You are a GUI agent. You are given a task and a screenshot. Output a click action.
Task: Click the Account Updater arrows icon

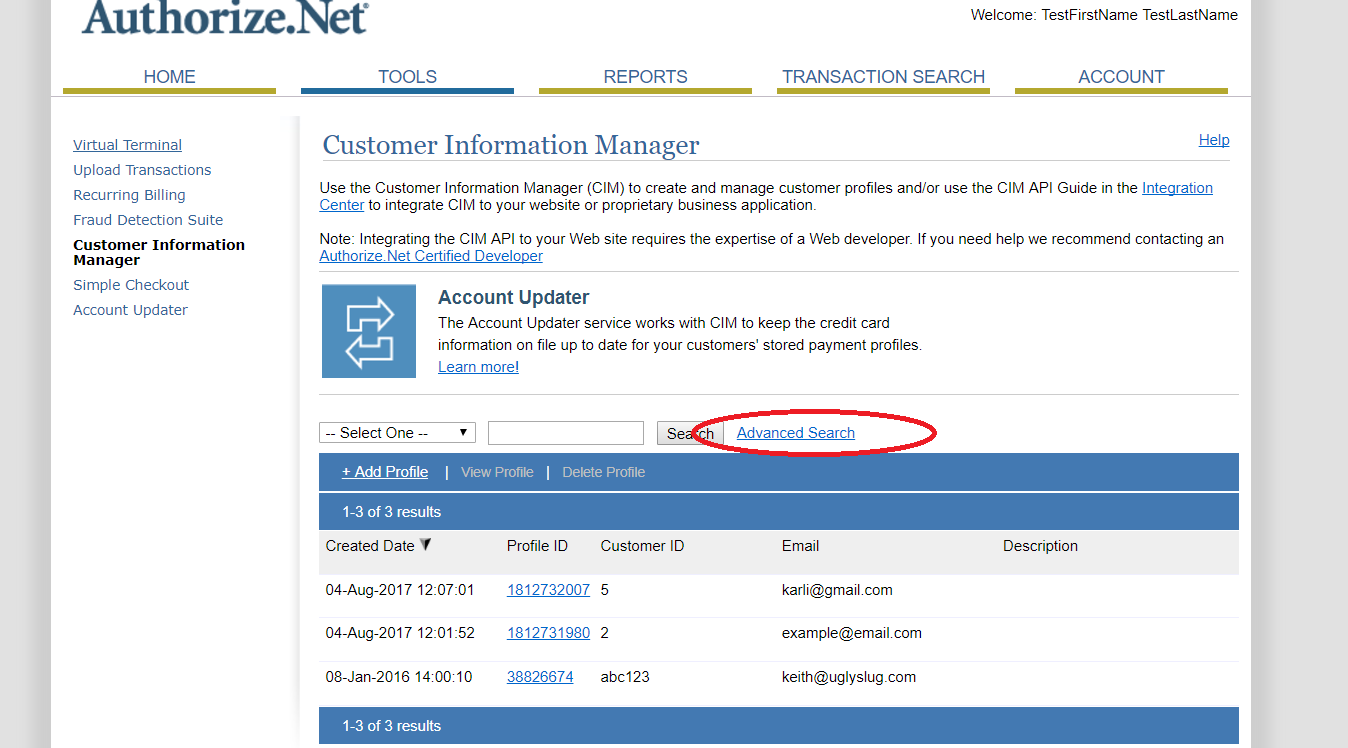pyautogui.click(x=369, y=332)
